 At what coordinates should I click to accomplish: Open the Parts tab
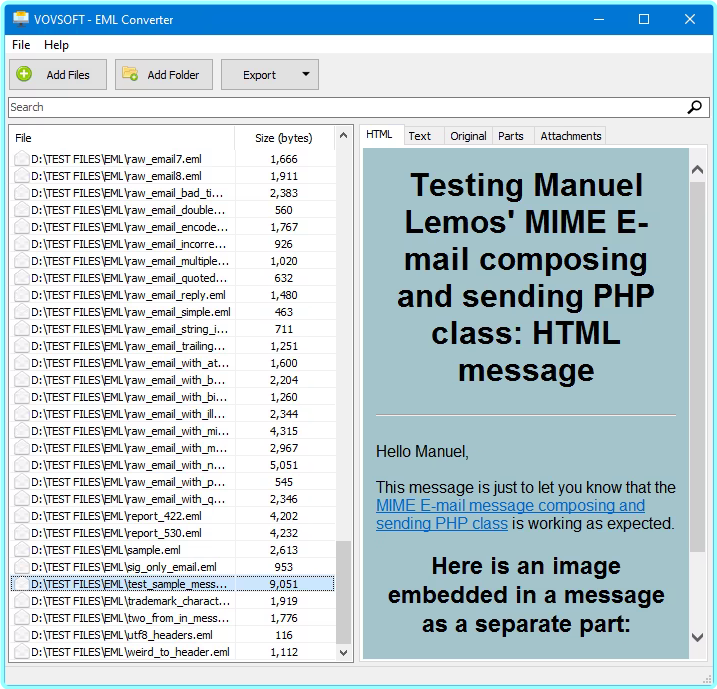(x=510, y=136)
